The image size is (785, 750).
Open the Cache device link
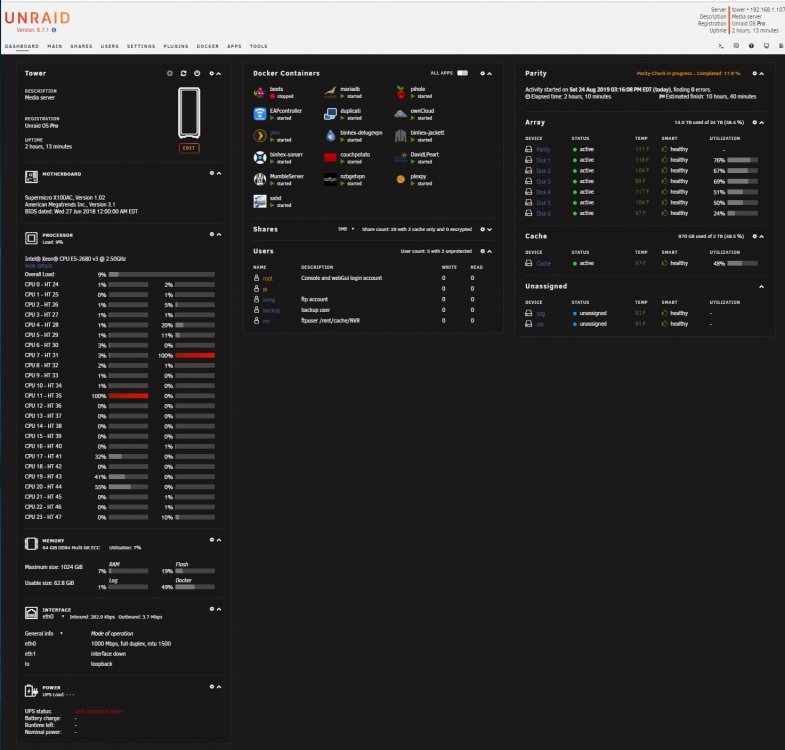coord(543,263)
